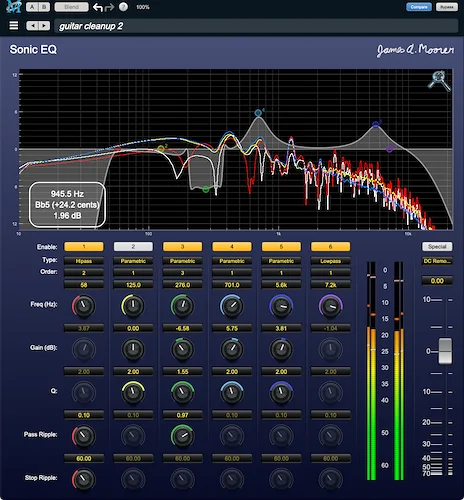Select band 6 node on EQ graph
Screen dimensions: 464x500
pyautogui.click(x=389, y=149)
